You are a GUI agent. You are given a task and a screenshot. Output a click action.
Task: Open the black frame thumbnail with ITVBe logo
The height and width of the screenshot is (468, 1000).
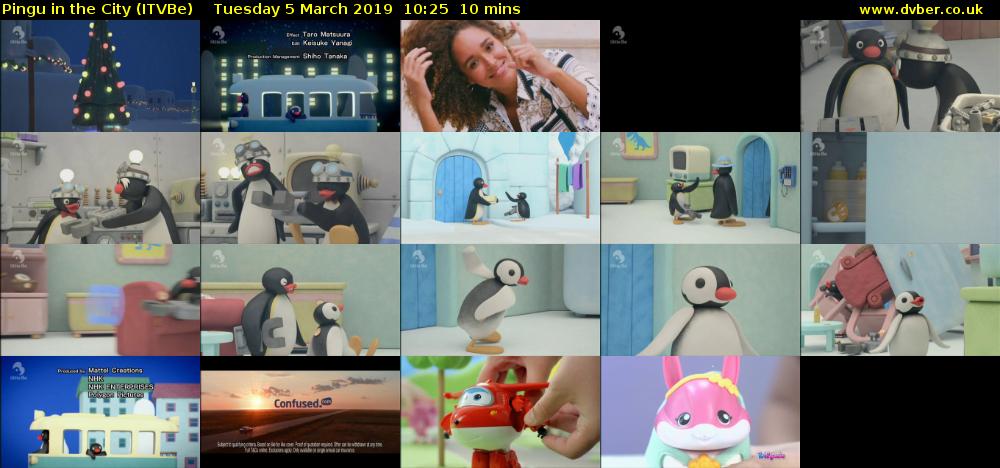pos(700,76)
